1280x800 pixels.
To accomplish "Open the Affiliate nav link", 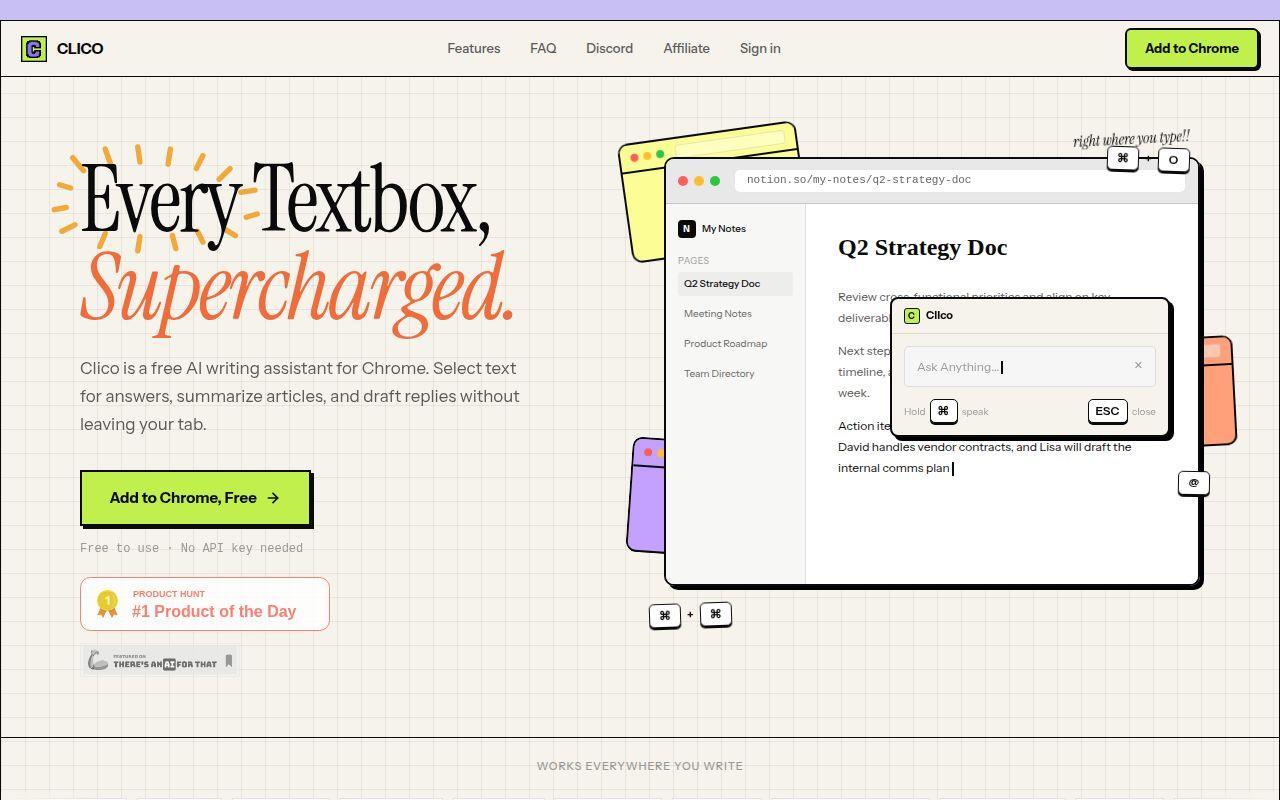I will click(686, 48).
